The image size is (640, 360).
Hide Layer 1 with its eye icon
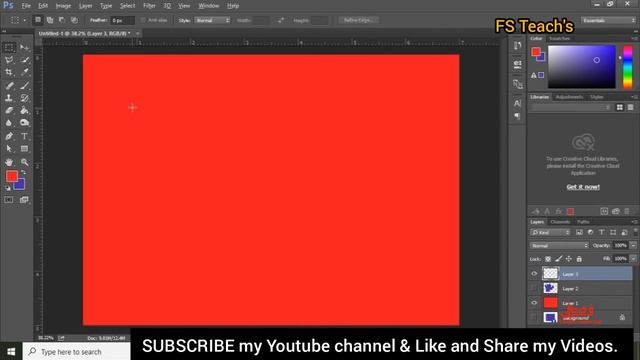tap(534, 303)
